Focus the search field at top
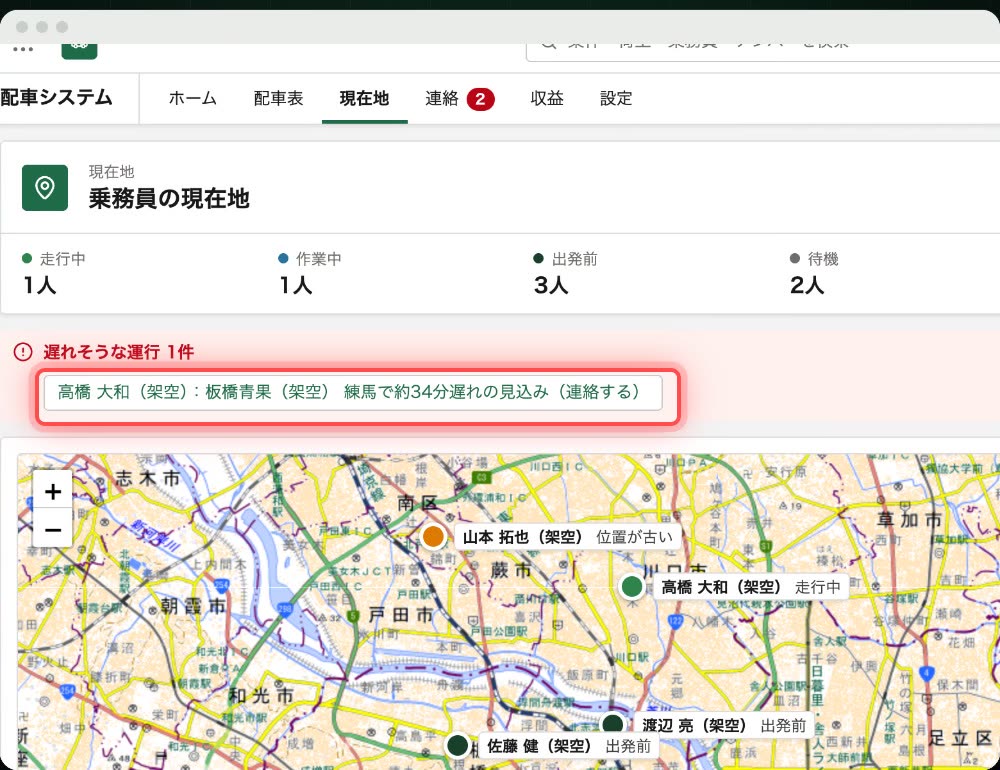This screenshot has width=1000, height=770. pyautogui.click(x=763, y=51)
